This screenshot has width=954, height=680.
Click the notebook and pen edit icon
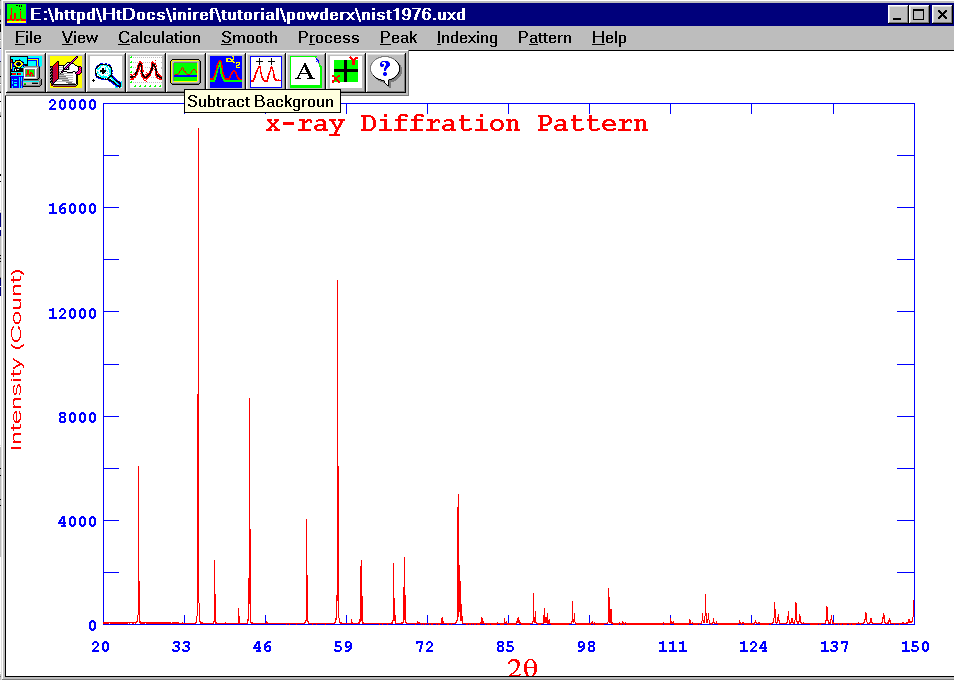[x=65, y=71]
